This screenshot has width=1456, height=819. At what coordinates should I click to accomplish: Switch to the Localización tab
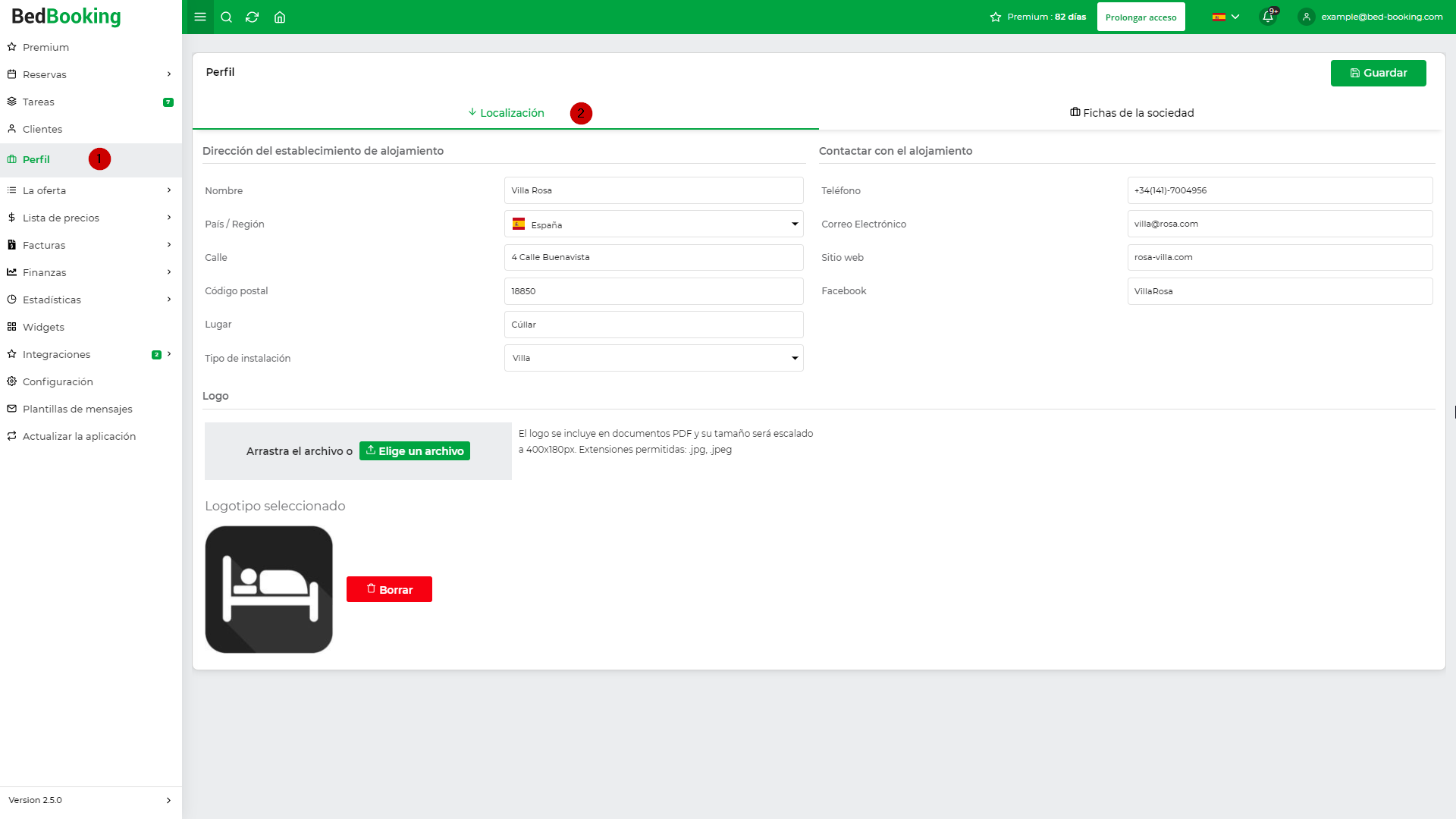[506, 113]
